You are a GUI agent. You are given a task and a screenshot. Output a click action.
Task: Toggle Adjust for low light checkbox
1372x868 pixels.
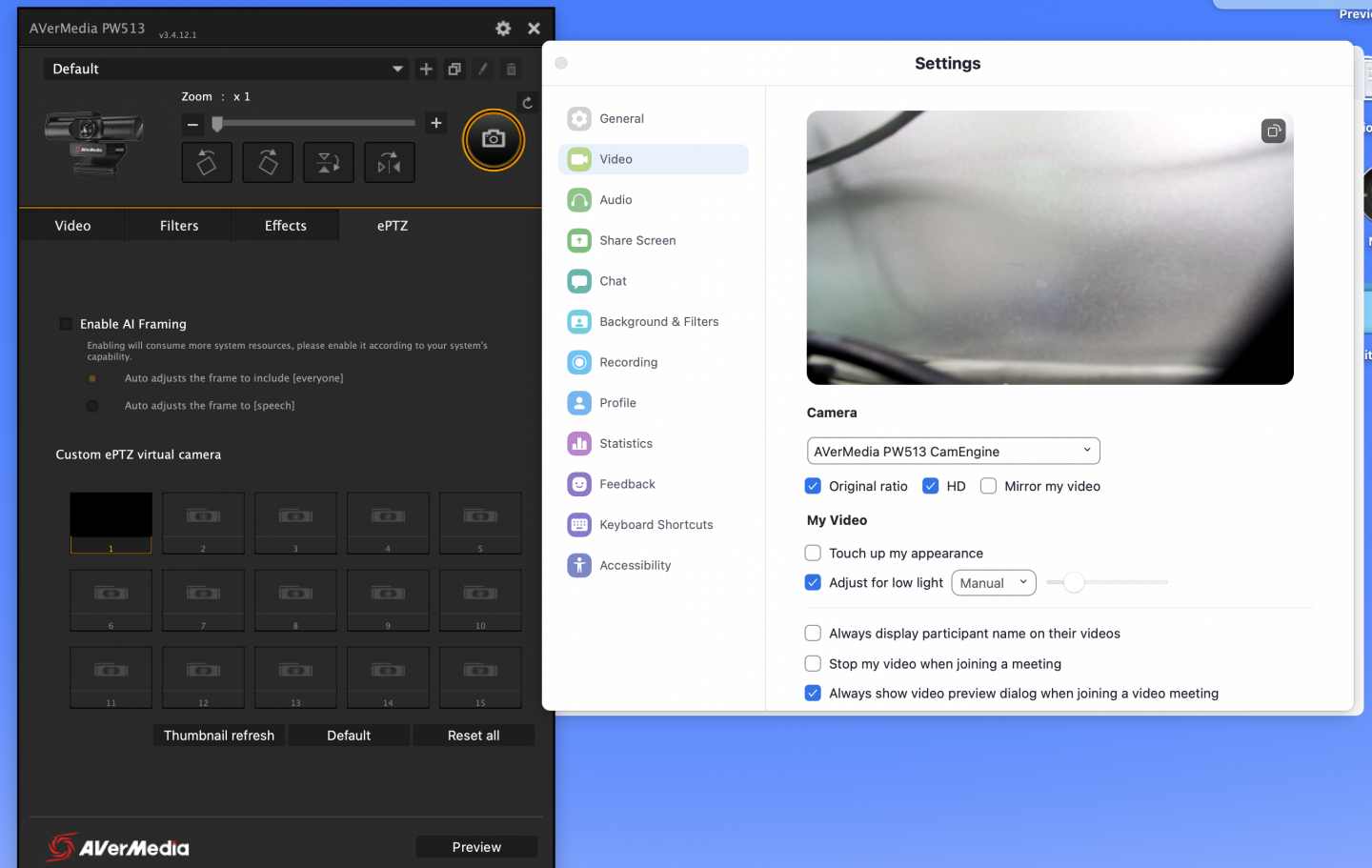[x=813, y=582]
